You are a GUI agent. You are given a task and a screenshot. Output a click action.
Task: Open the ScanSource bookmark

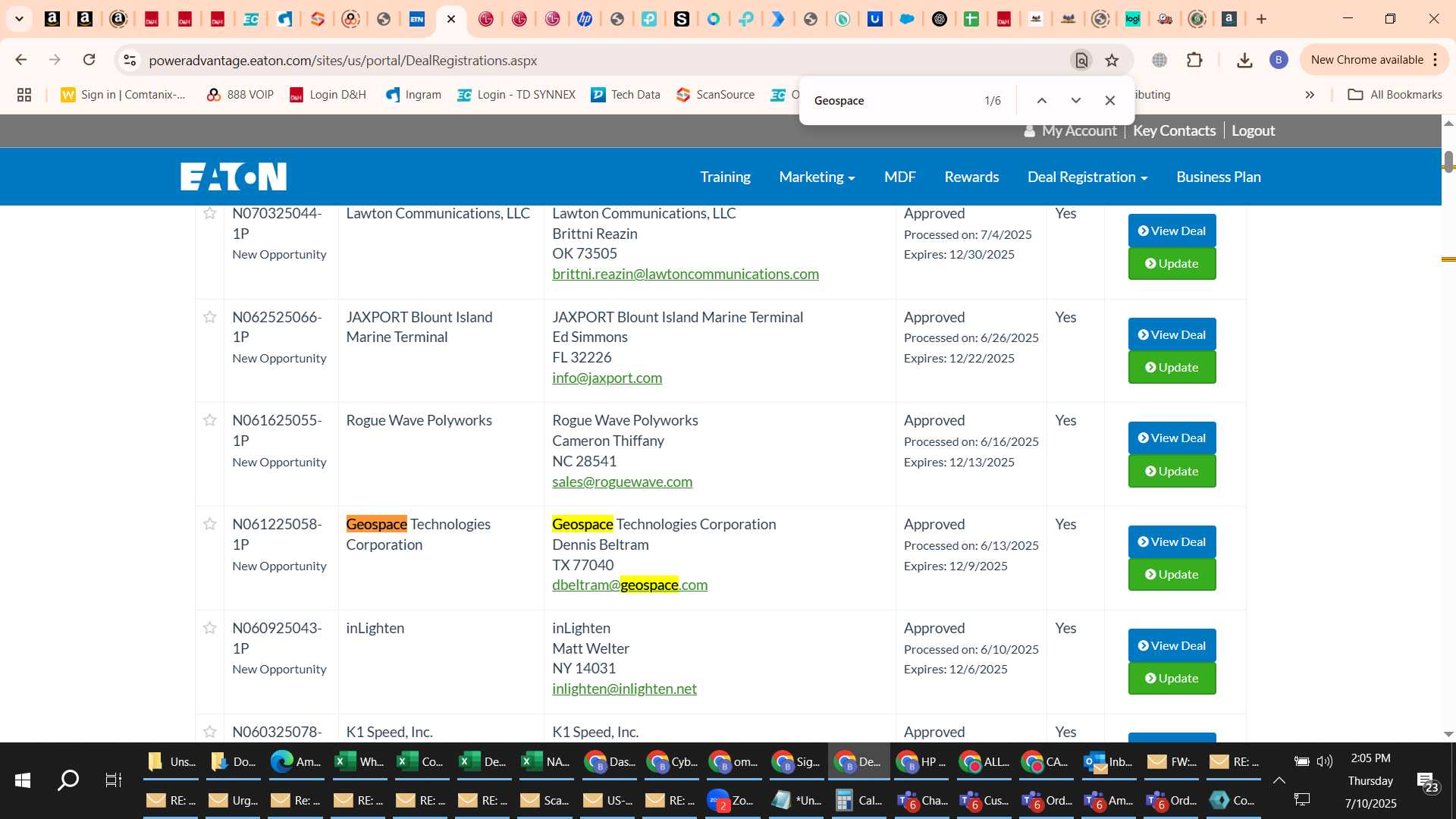715,95
